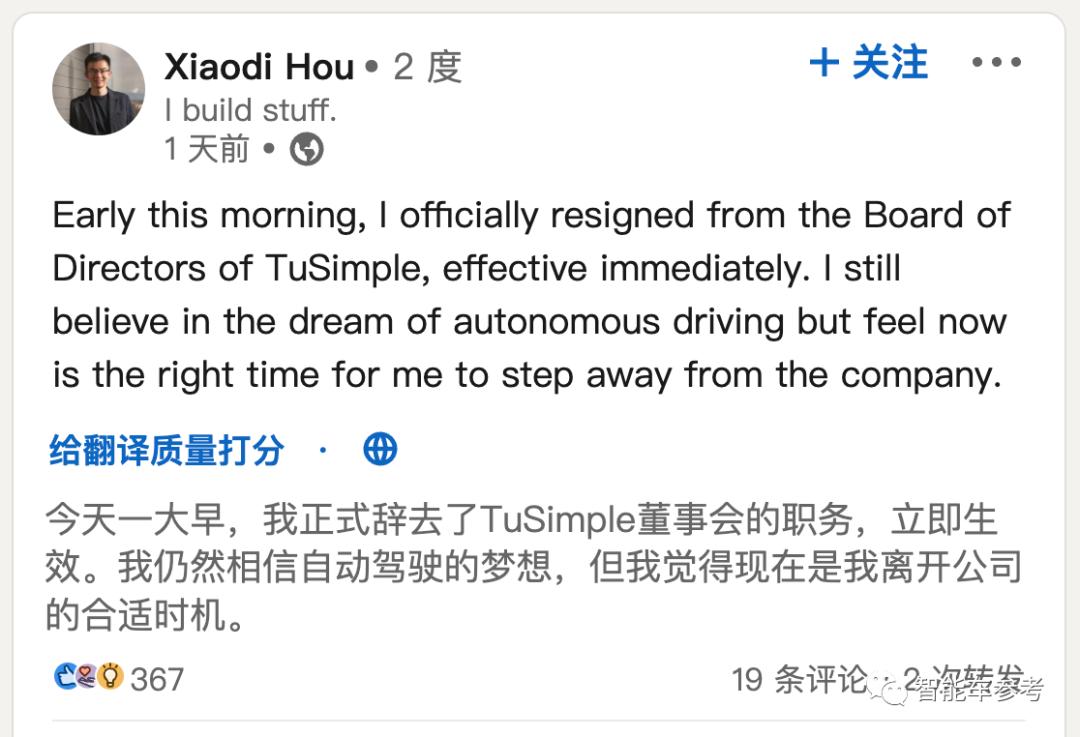Click the thumbs-up like reaction icon
The image size is (1080, 737).
pyautogui.click(x=66, y=677)
